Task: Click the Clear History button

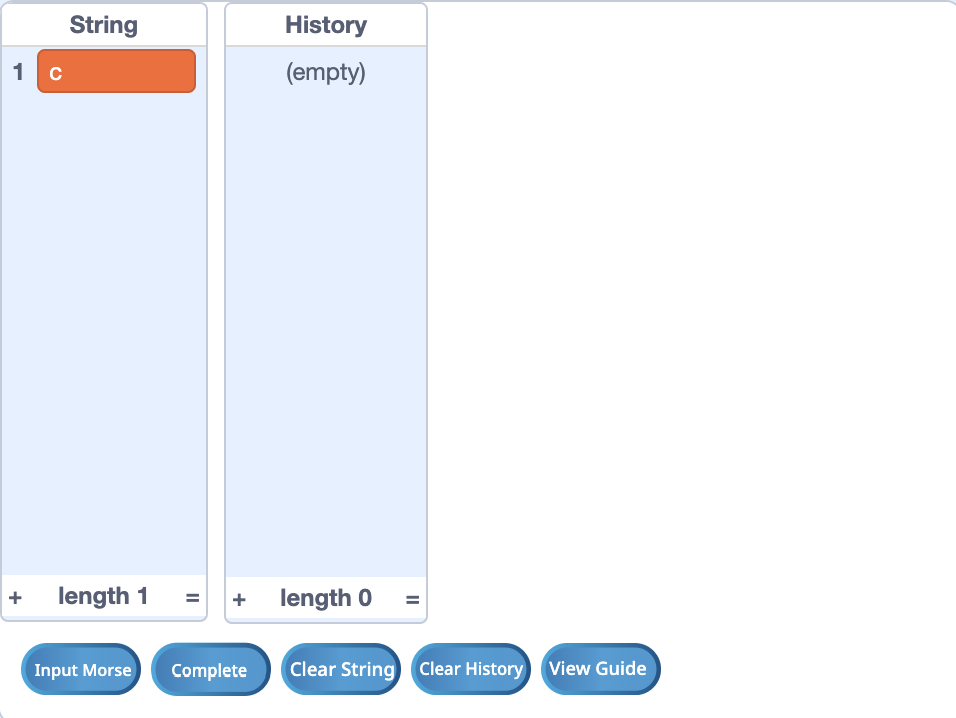Action: (471, 669)
